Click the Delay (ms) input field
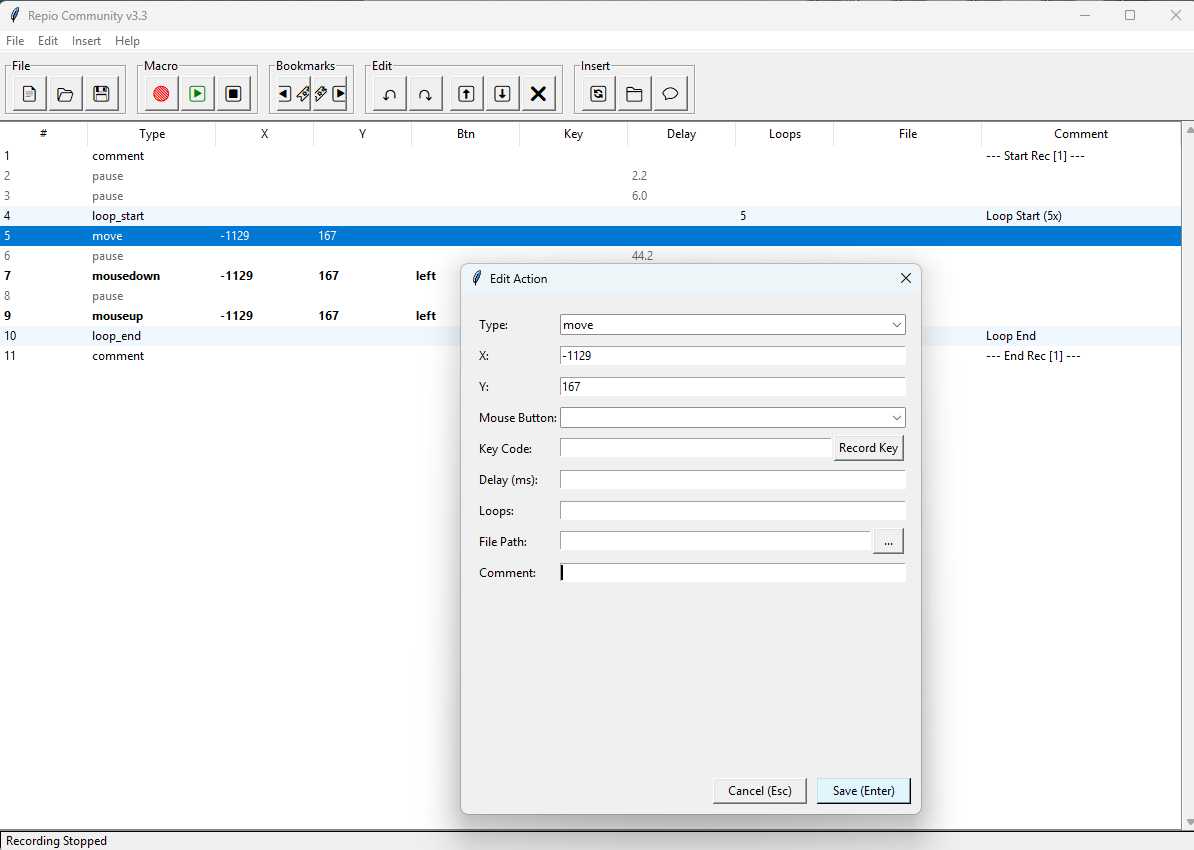This screenshot has width=1194, height=850. [732, 480]
